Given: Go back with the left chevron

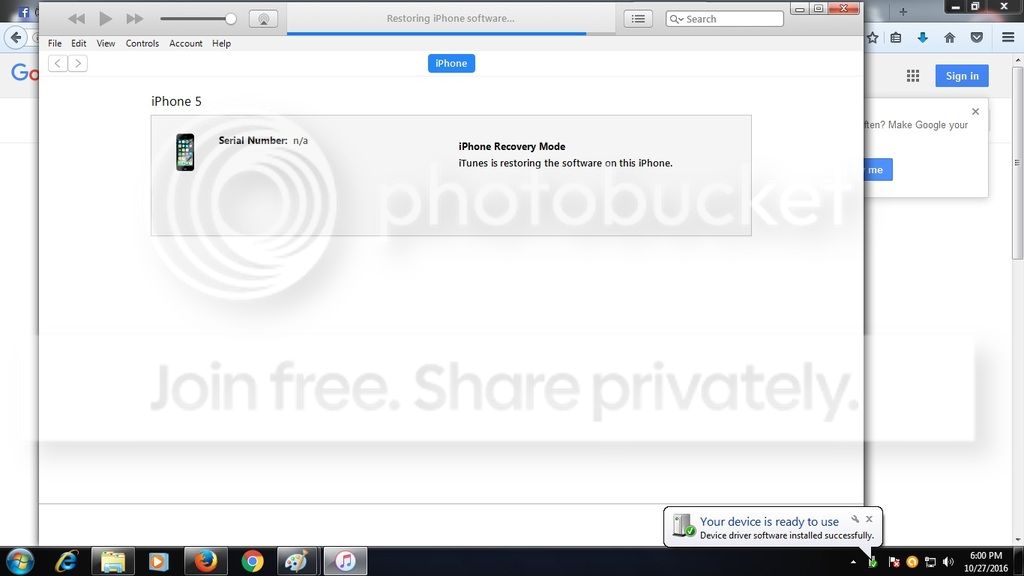Looking at the screenshot, I should tap(58, 63).
